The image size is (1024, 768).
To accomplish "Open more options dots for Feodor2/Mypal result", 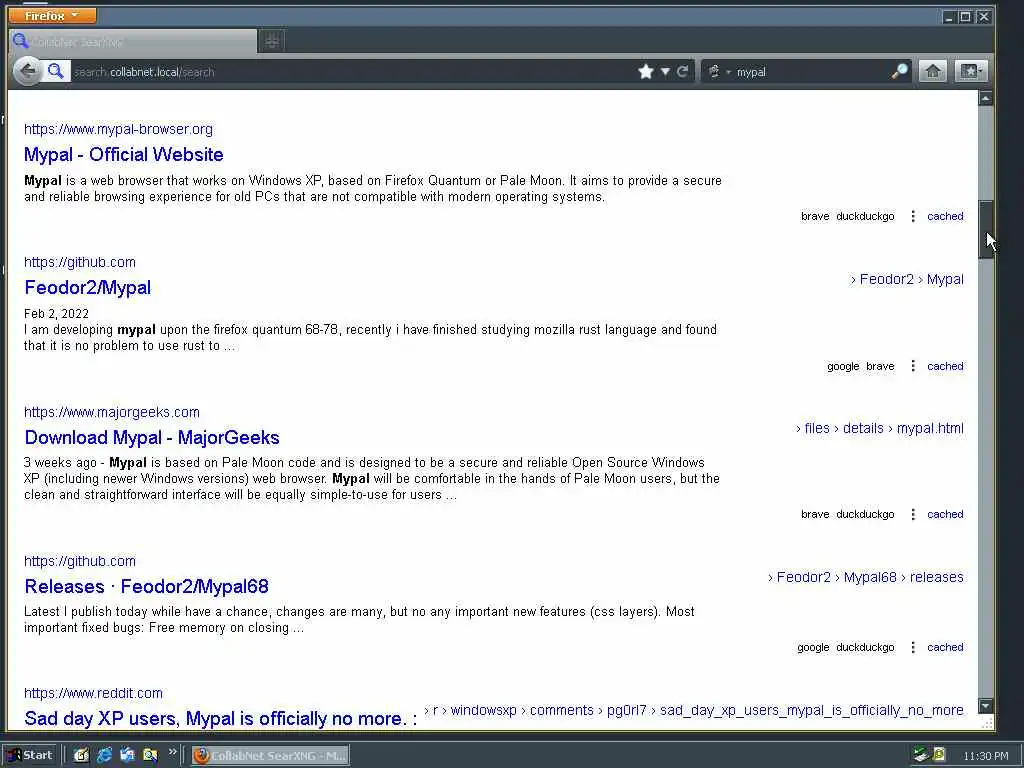I will click(912, 366).
